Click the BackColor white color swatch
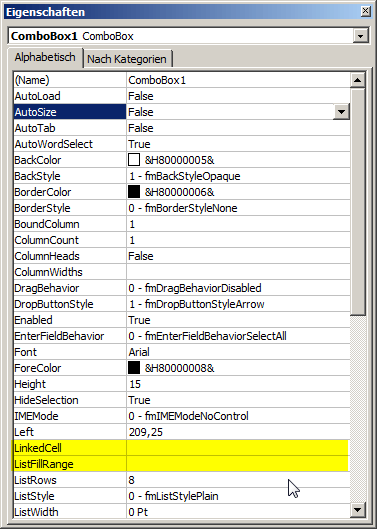Viewport: 377px width, 529px height. [x=134, y=160]
